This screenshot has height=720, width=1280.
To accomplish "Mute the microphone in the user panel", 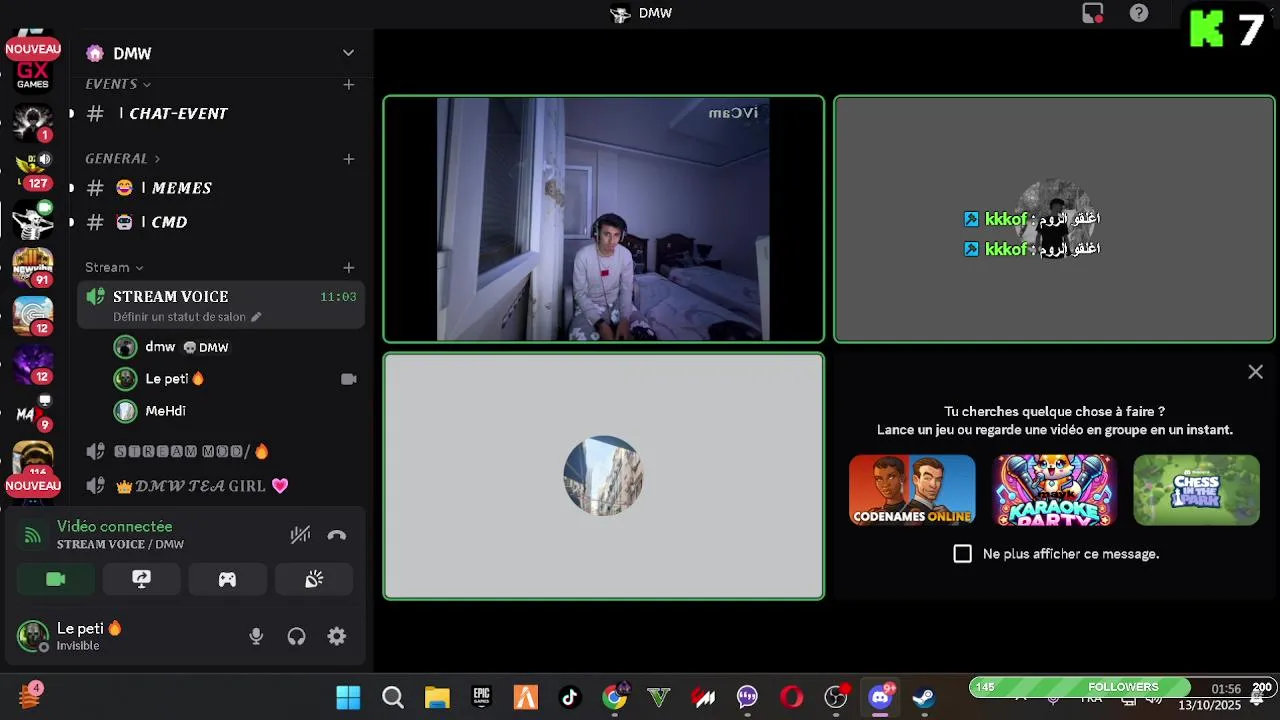I will click(x=256, y=636).
